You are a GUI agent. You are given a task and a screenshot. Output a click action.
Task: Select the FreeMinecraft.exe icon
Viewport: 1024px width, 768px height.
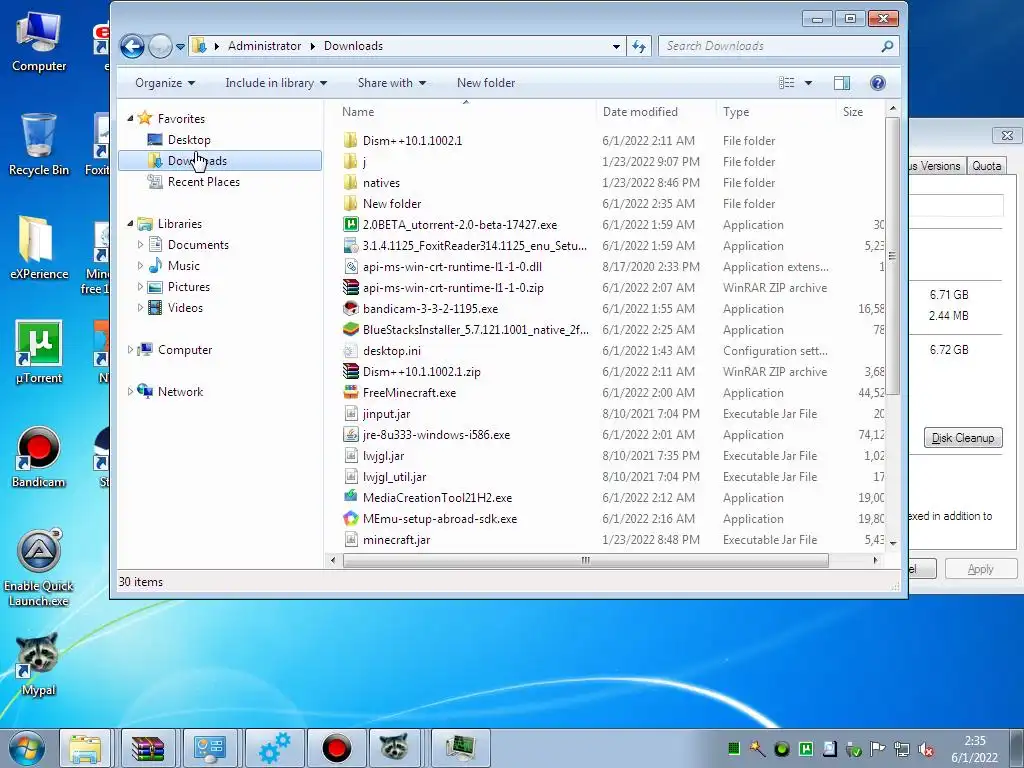click(x=351, y=392)
